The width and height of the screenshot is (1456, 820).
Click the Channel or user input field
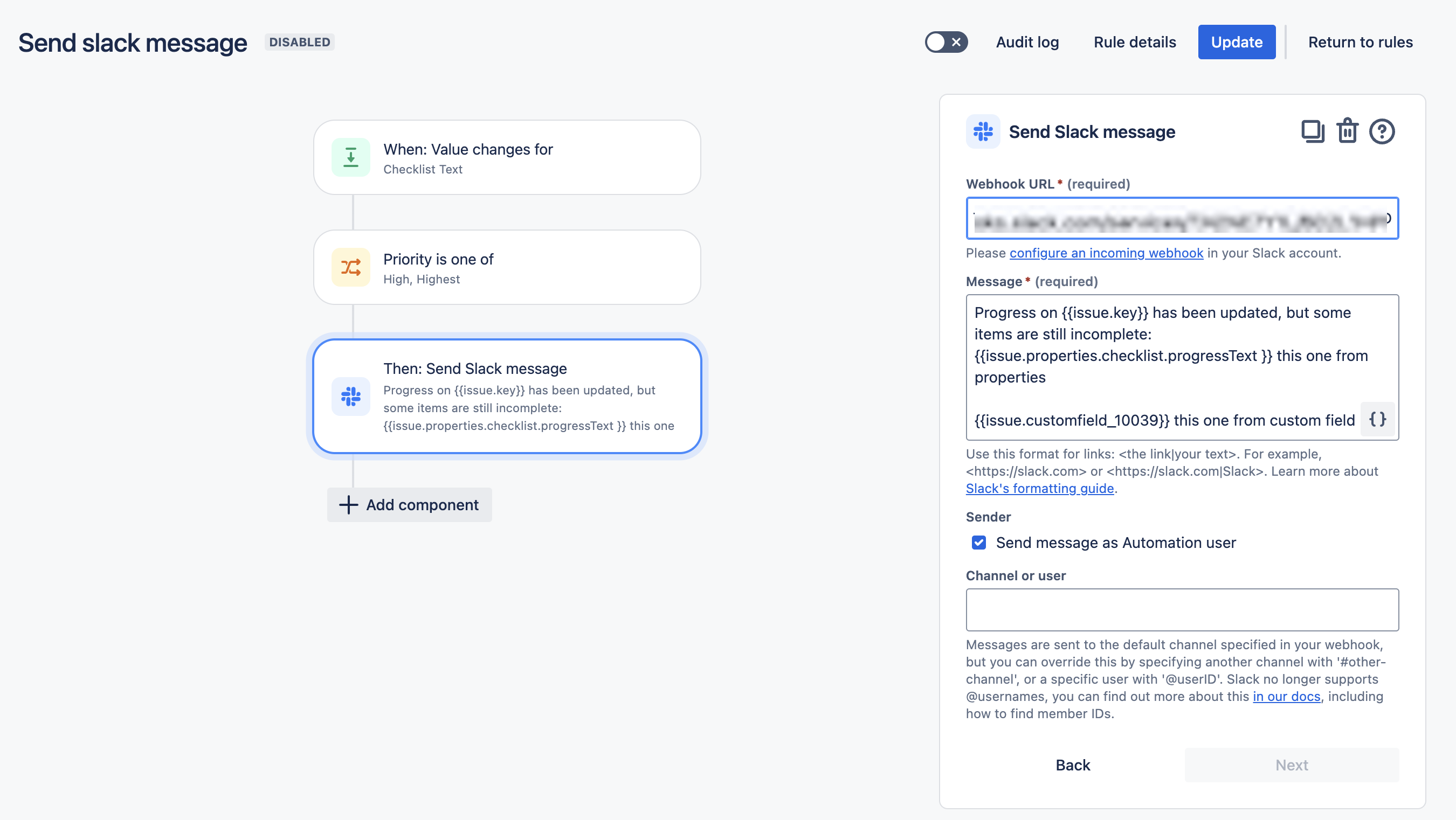1182,609
